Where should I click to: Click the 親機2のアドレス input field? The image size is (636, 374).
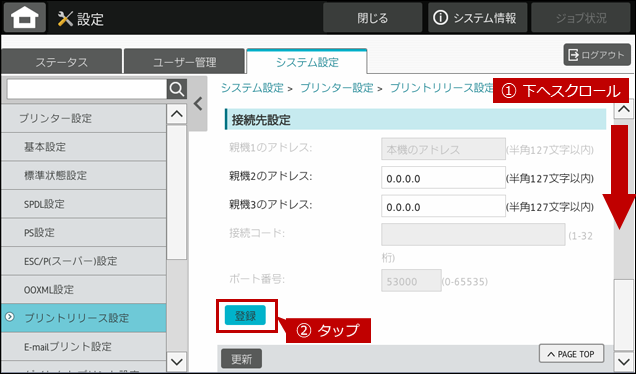[x=443, y=178]
